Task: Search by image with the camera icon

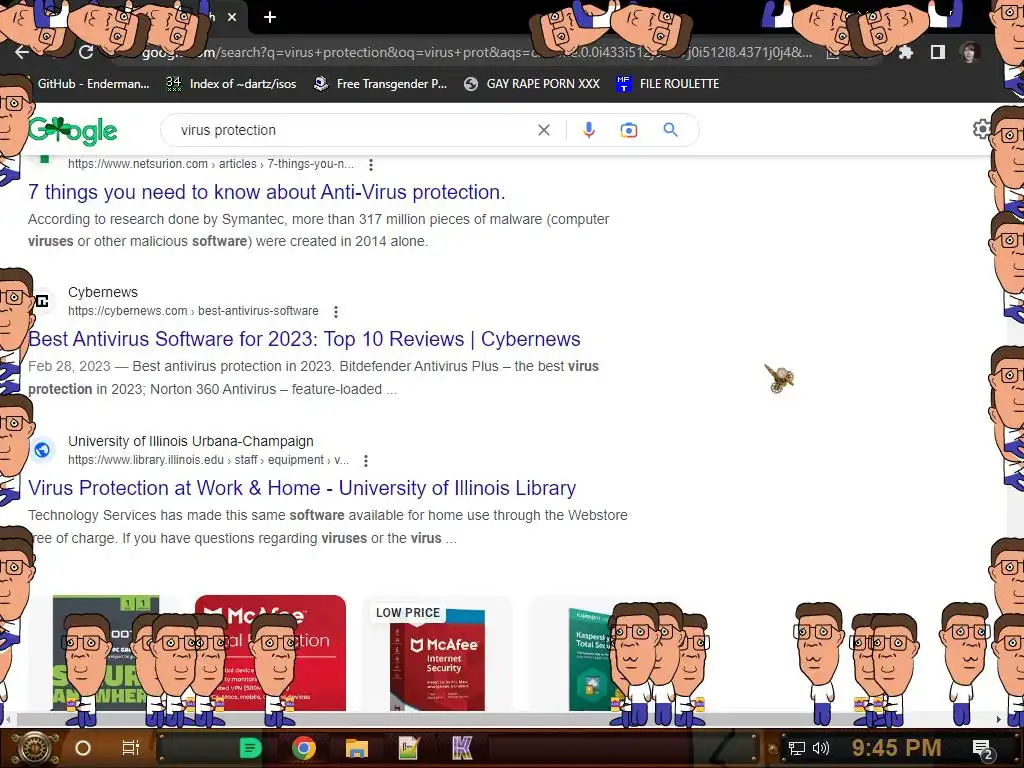Action: pos(628,130)
